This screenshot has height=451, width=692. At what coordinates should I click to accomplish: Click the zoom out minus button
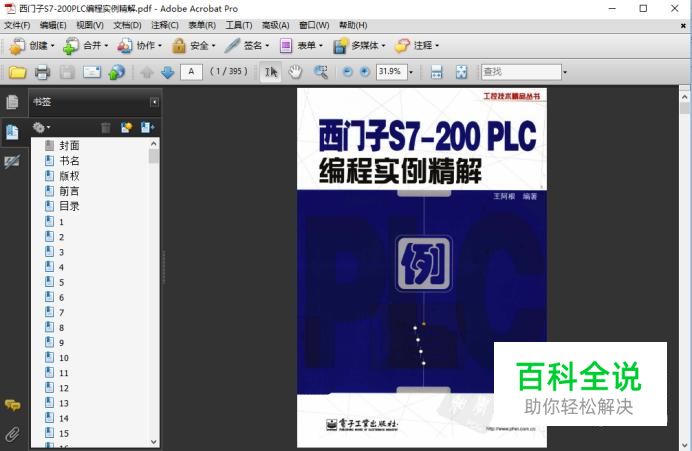pyautogui.click(x=348, y=71)
